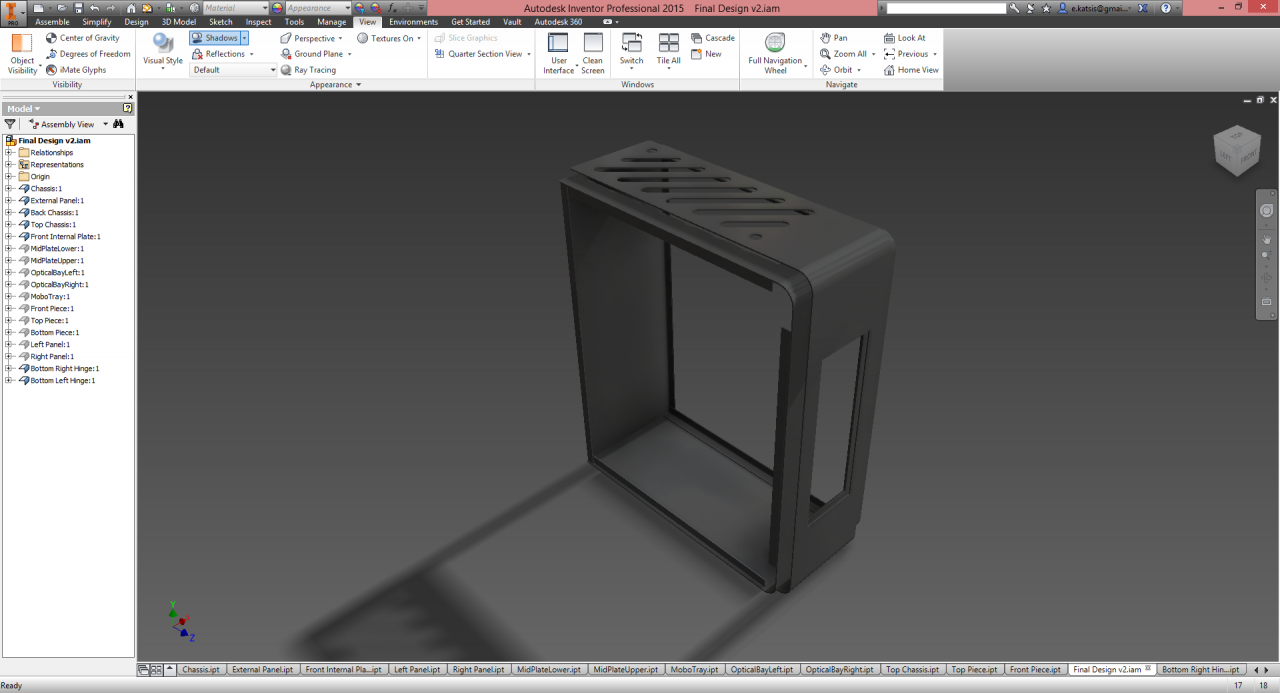Image resolution: width=1280 pixels, height=693 pixels.
Task: Switch to the Sketch ribbon tab
Action: tap(221, 22)
